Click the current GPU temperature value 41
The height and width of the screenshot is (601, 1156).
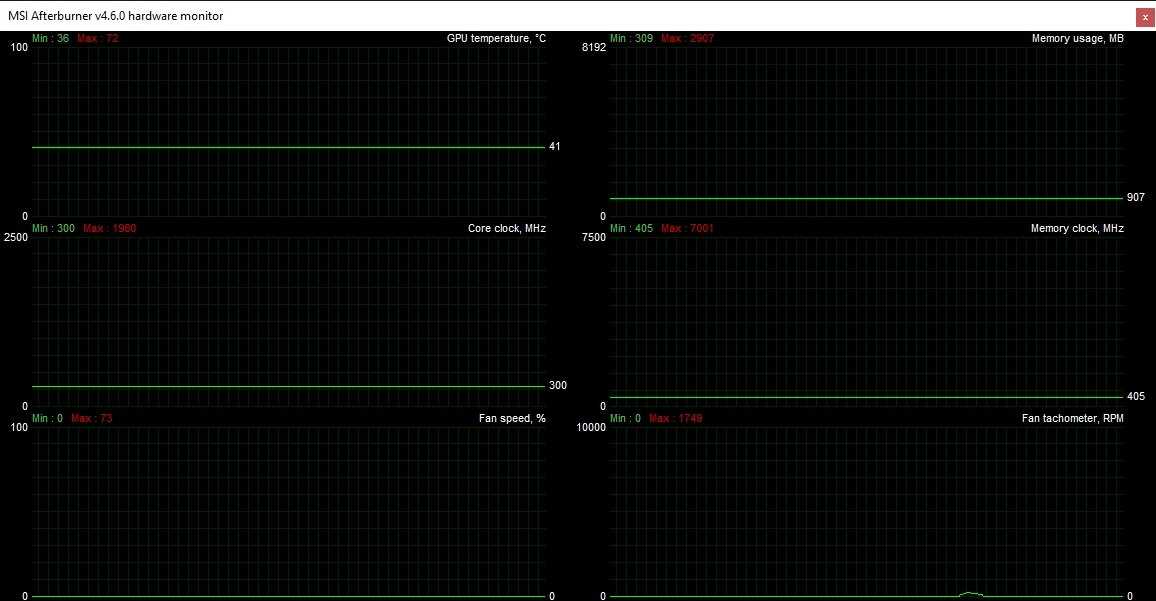click(554, 147)
